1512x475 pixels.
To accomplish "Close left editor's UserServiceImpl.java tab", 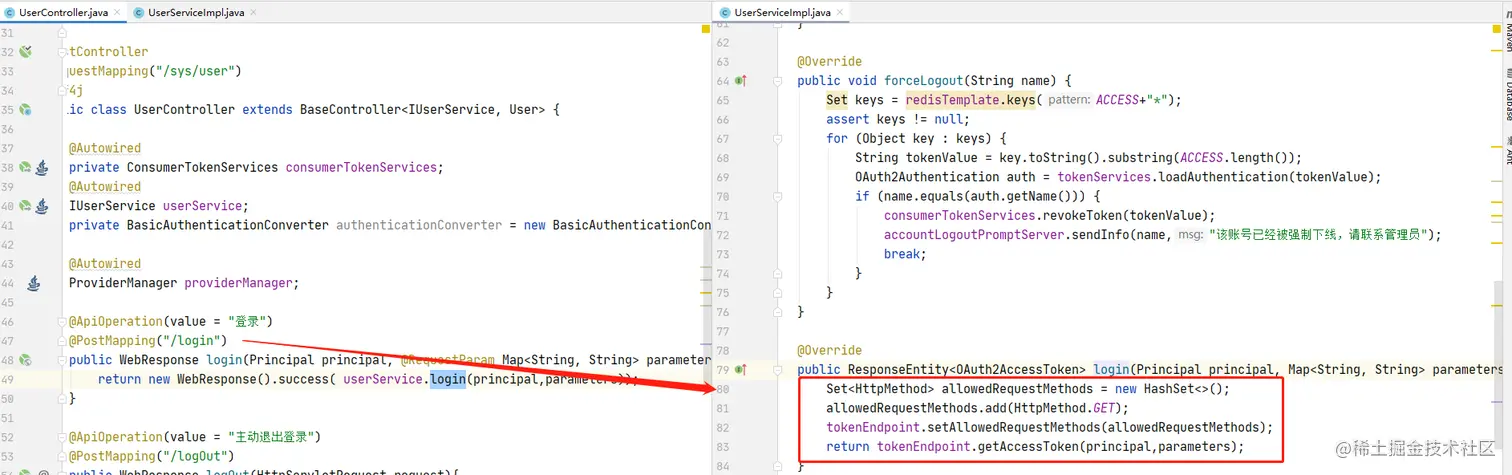I will [x=254, y=13].
